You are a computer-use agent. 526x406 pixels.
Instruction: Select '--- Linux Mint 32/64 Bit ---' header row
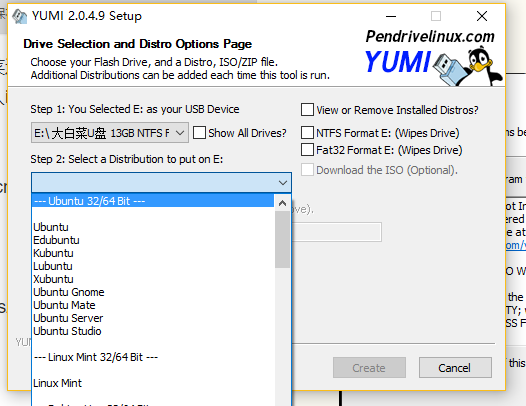point(153,357)
